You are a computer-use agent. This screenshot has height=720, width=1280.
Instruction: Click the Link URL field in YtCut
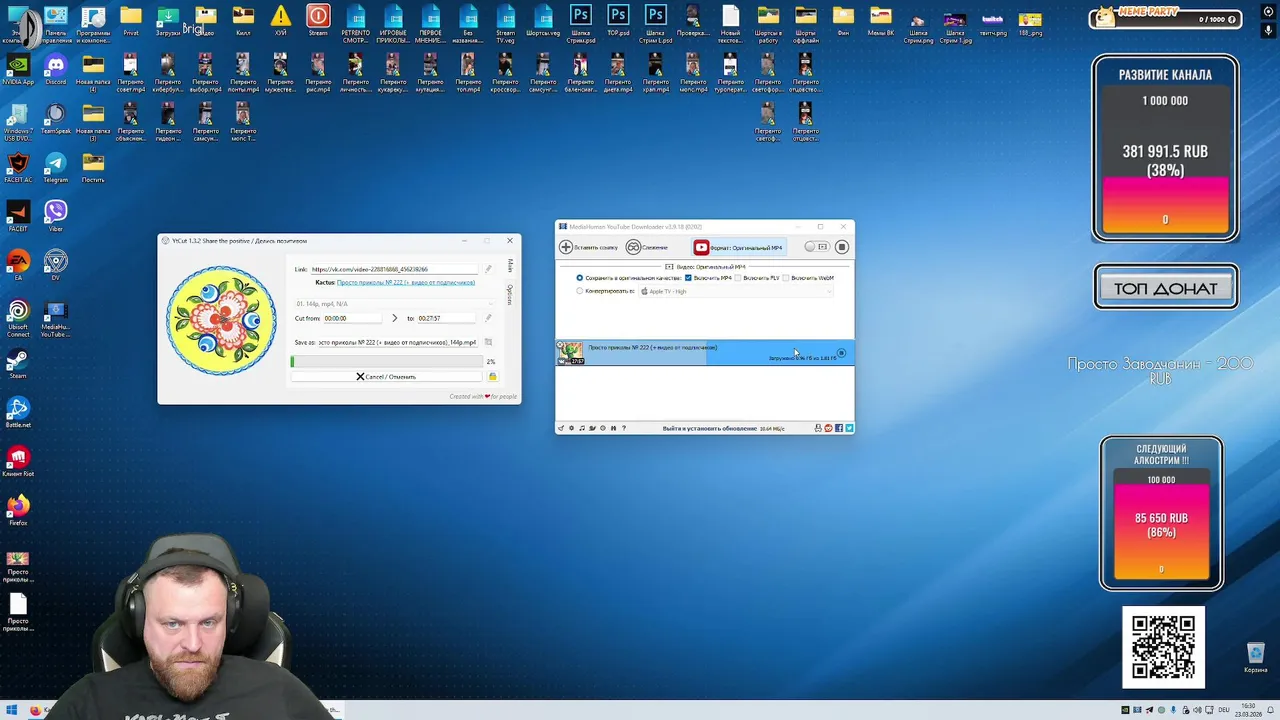[x=394, y=269]
